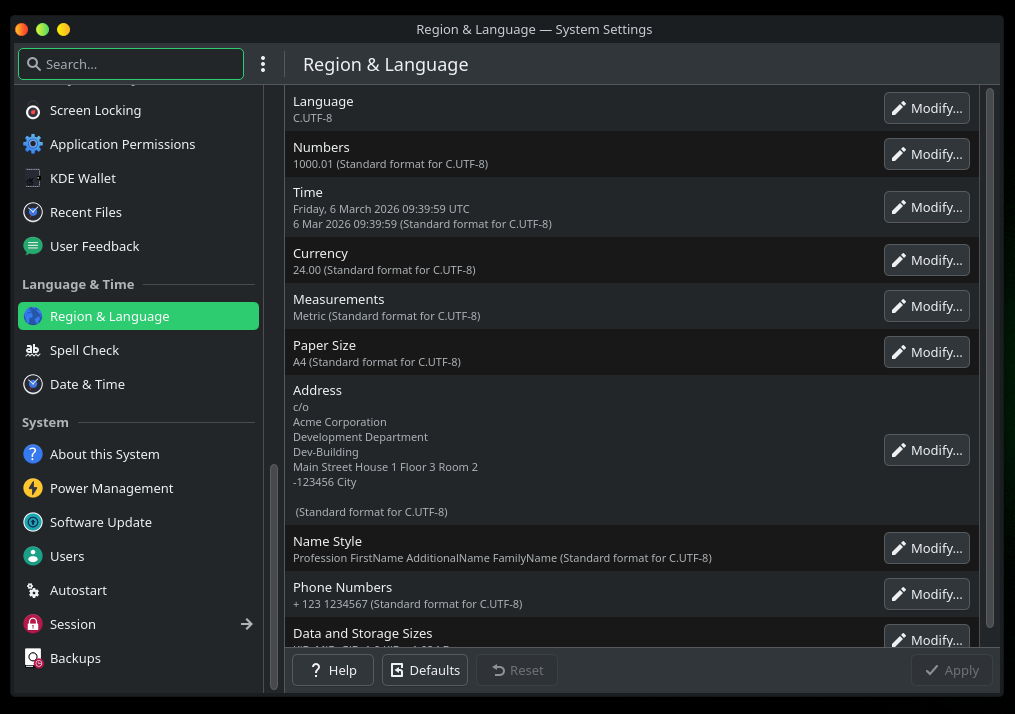Image resolution: width=1015 pixels, height=714 pixels.
Task: Click the Backups icon in sidebar
Action: pyautogui.click(x=33, y=659)
